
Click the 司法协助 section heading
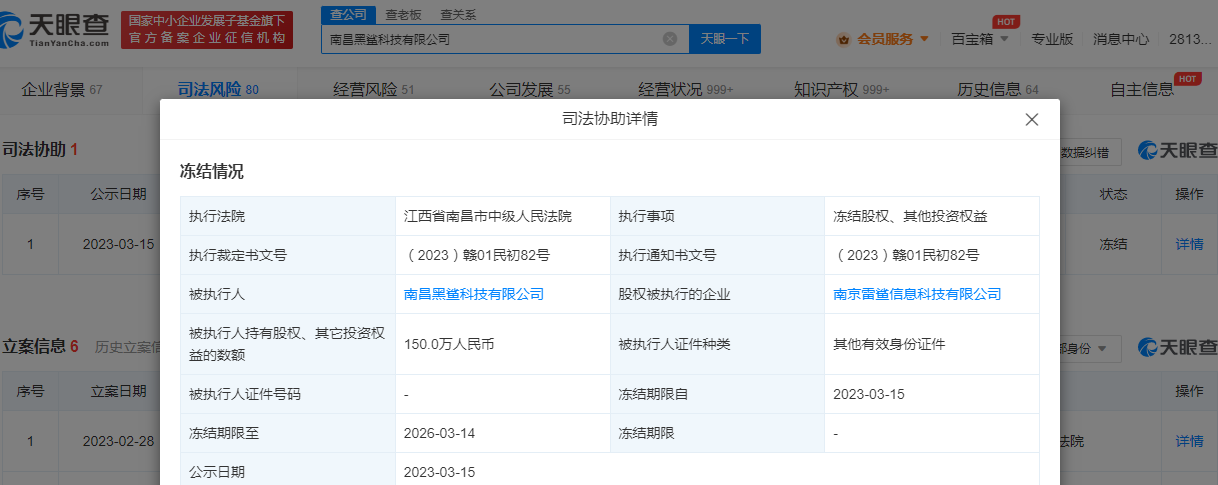pos(33,149)
